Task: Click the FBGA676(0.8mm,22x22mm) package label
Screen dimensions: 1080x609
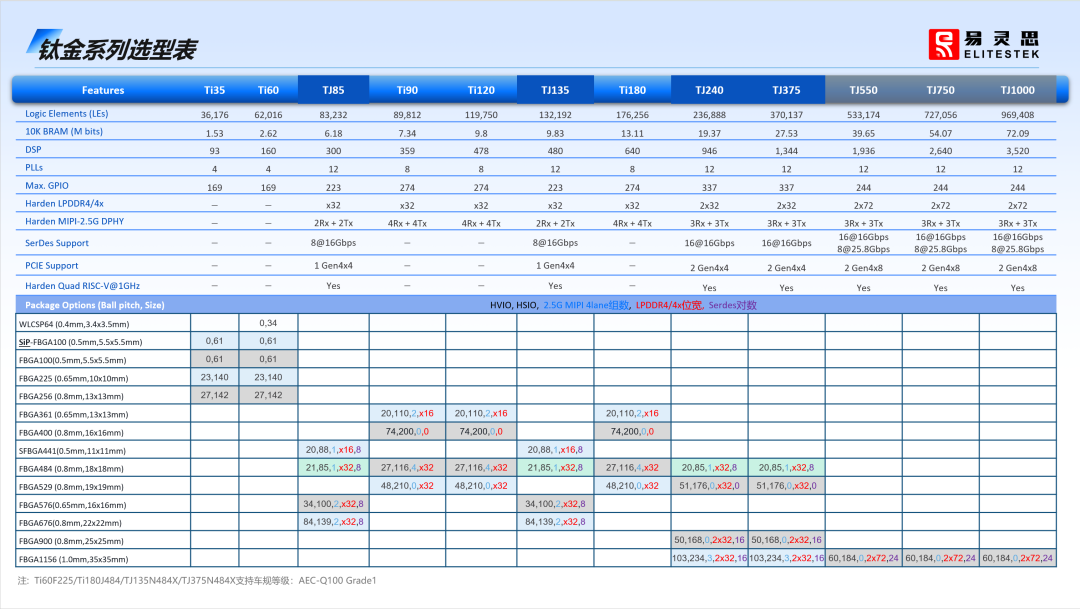Action: point(70,523)
